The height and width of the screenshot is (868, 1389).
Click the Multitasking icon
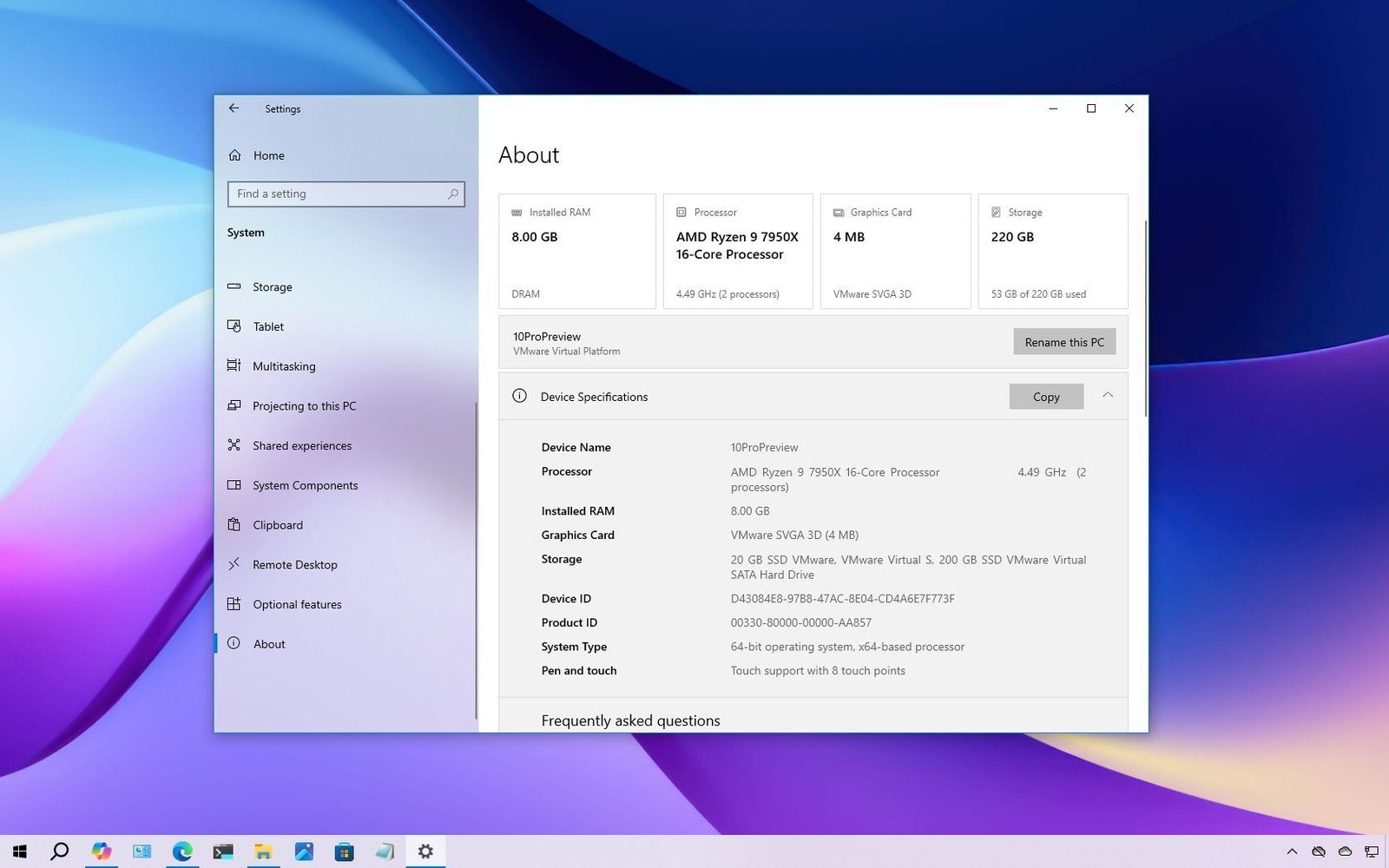tap(234, 366)
